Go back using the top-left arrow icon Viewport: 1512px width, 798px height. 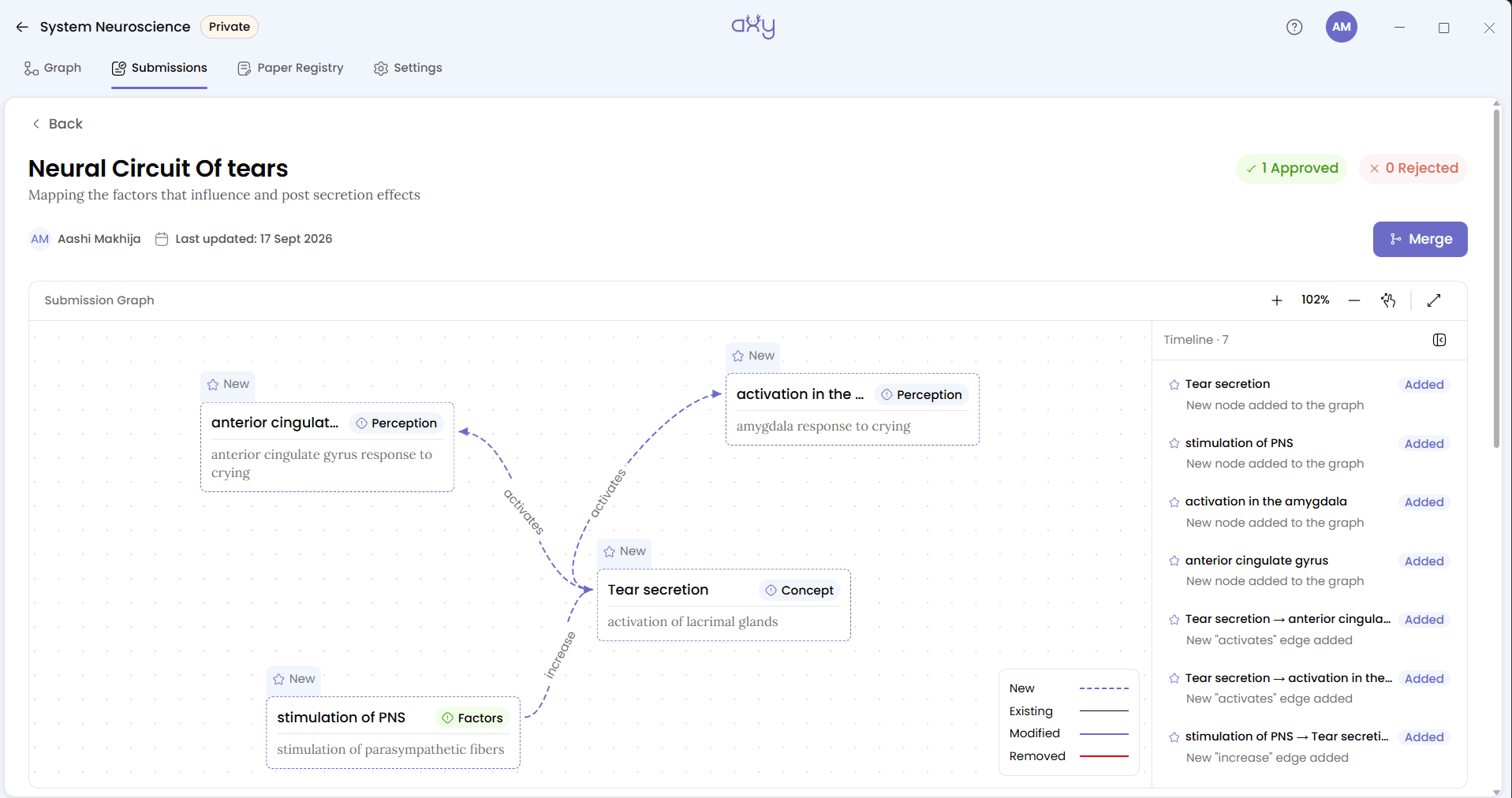point(22,27)
